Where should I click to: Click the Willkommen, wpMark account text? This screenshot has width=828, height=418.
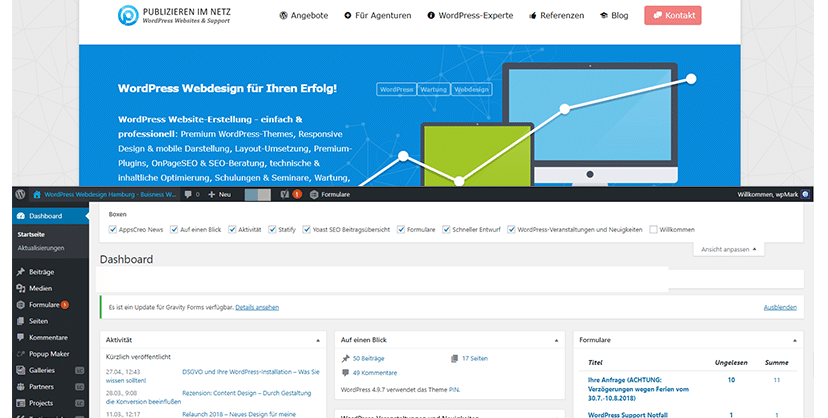768,194
